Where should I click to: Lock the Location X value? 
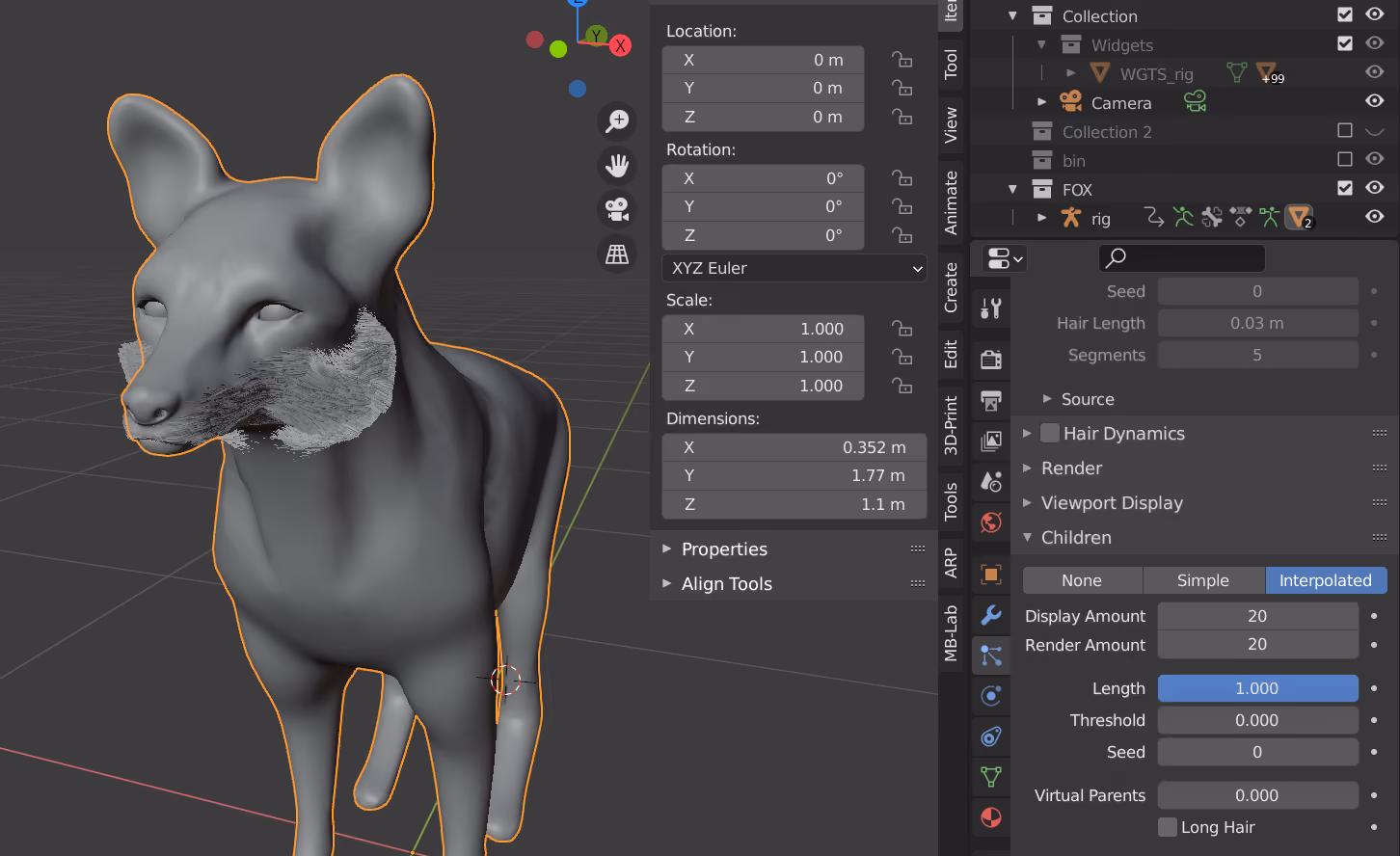click(902, 60)
